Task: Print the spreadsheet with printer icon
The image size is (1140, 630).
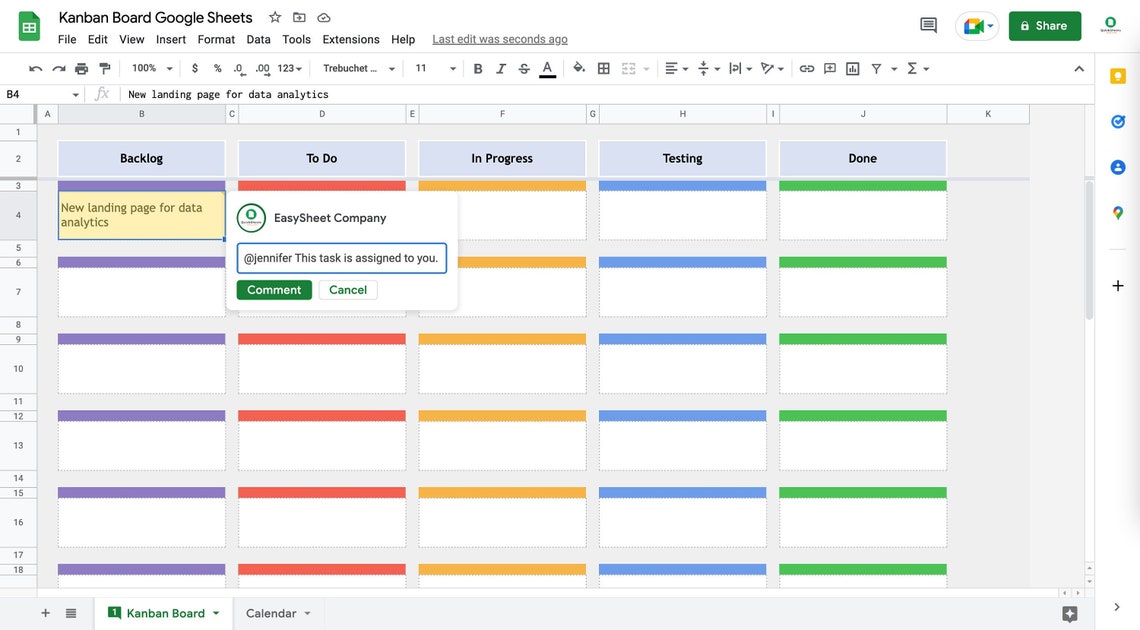Action: (x=81, y=68)
